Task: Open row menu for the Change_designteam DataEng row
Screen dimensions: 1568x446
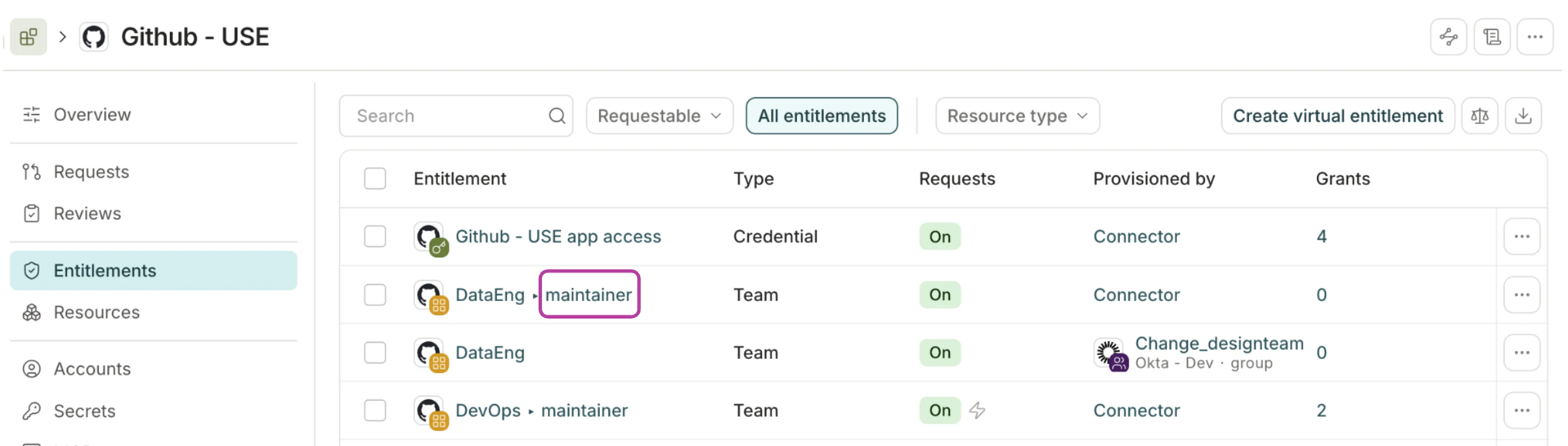Action: (x=1522, y=352)
